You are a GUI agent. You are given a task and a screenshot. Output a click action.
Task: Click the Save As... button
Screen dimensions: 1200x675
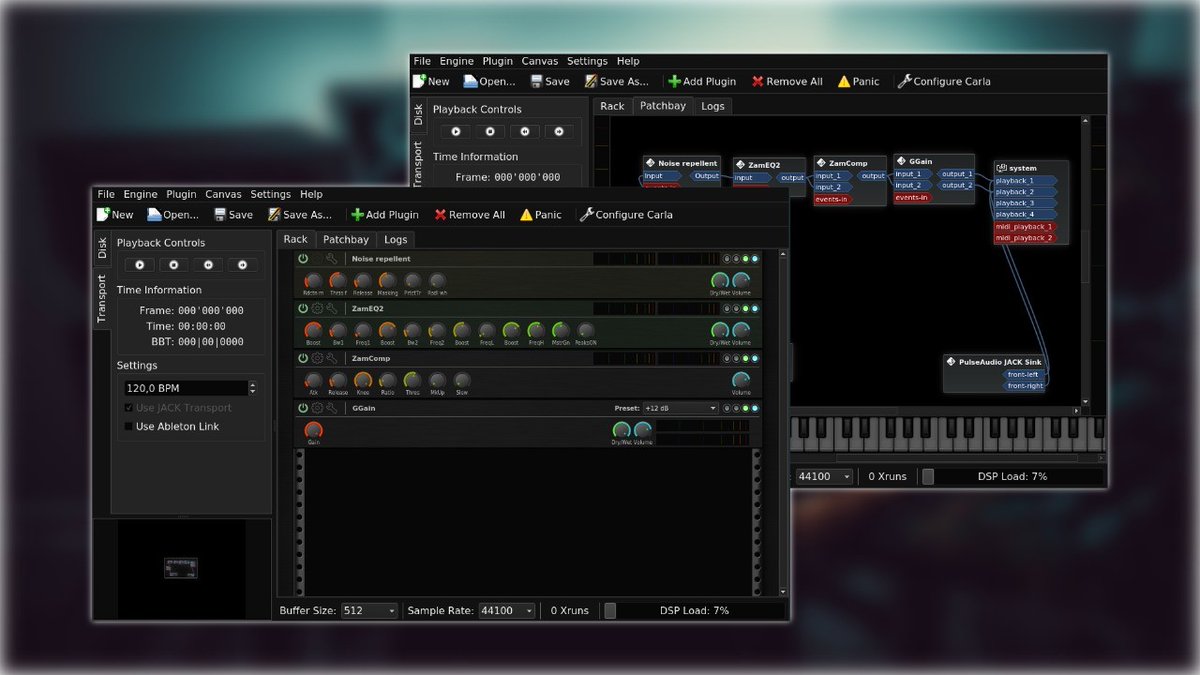pos(301,214)
